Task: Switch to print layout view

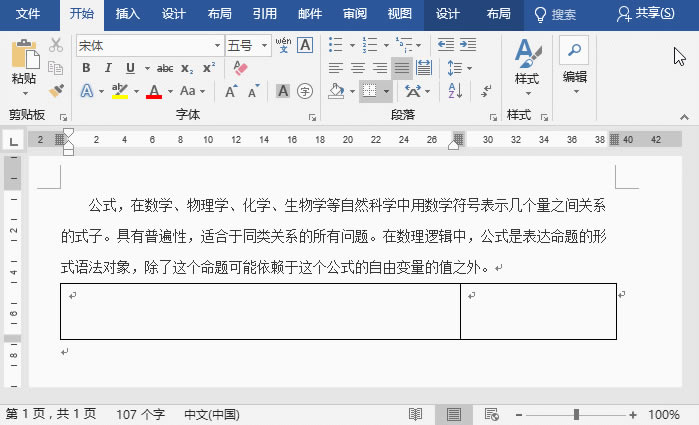Action: click(454, 415)
